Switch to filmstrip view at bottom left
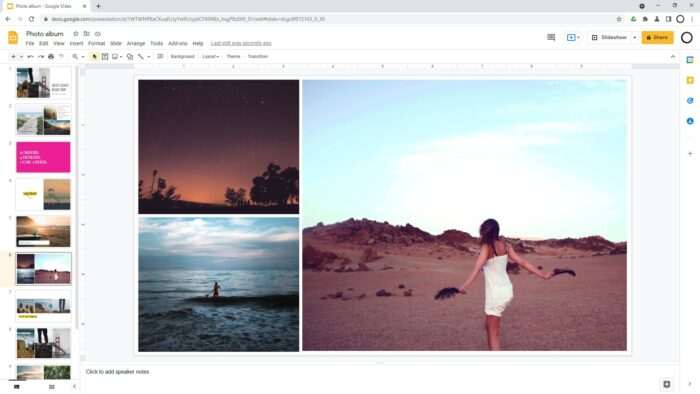The height and width of the screenshot is (394, 700). coord(17,386)
